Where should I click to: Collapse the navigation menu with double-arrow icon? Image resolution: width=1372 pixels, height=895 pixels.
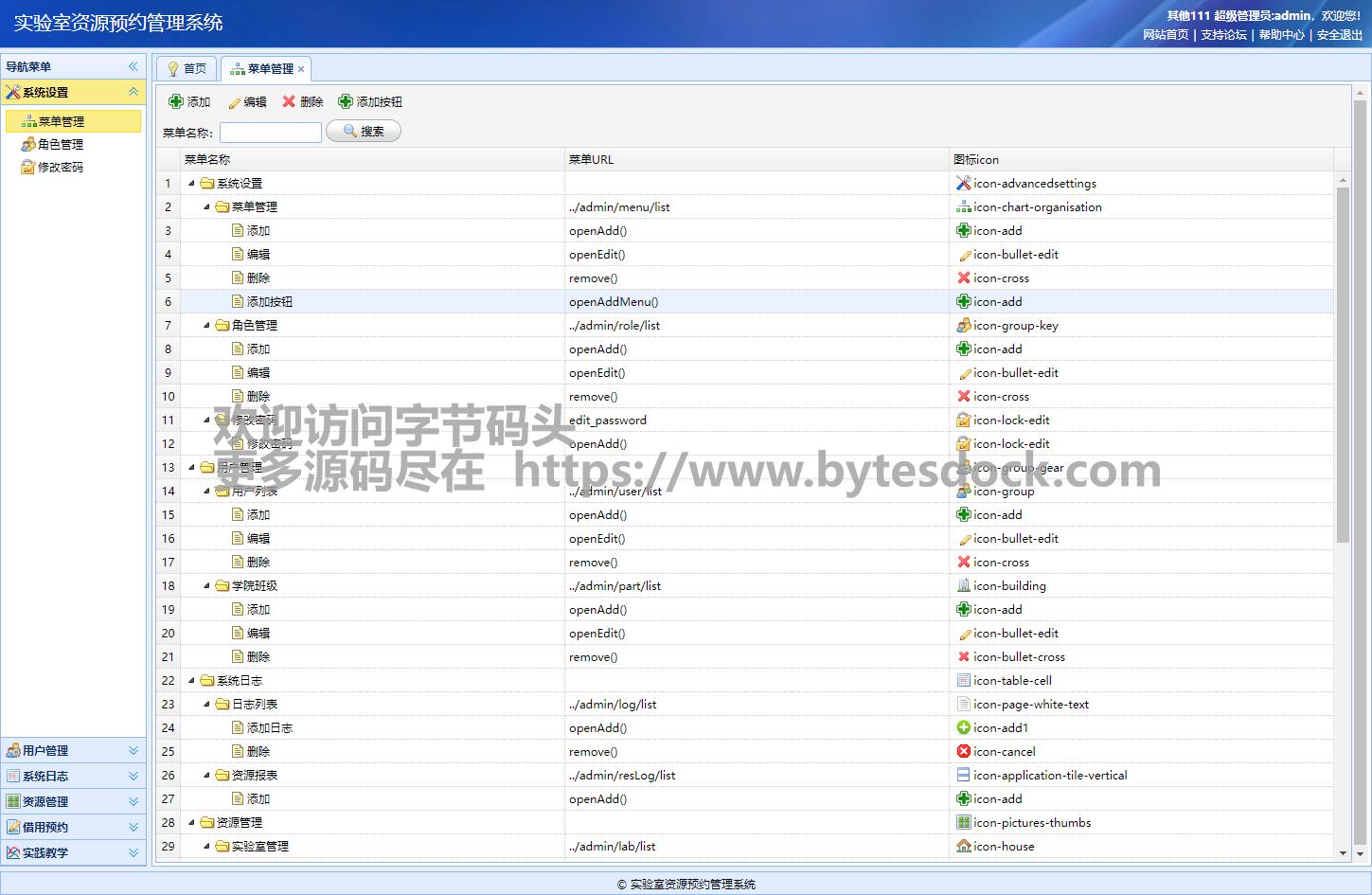133,66
